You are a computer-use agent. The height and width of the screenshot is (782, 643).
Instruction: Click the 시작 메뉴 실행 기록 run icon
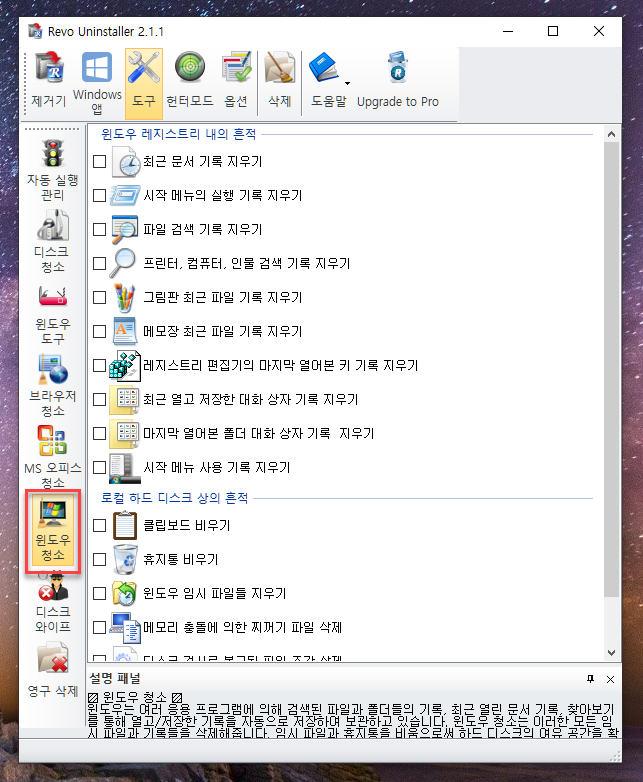(x=125, y=195)
